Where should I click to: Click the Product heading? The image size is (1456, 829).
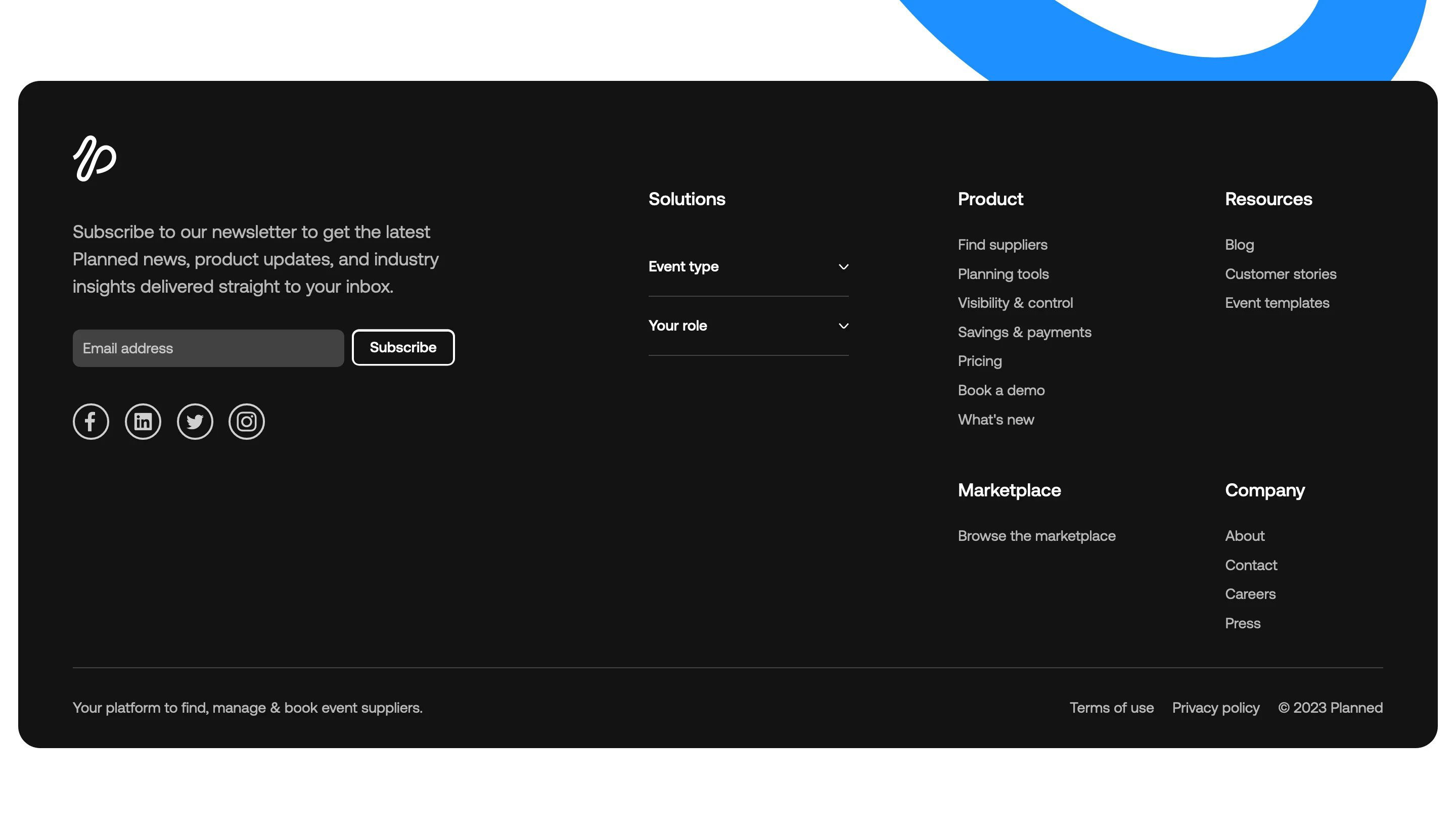pyautogui.click(x=990, y=199)
